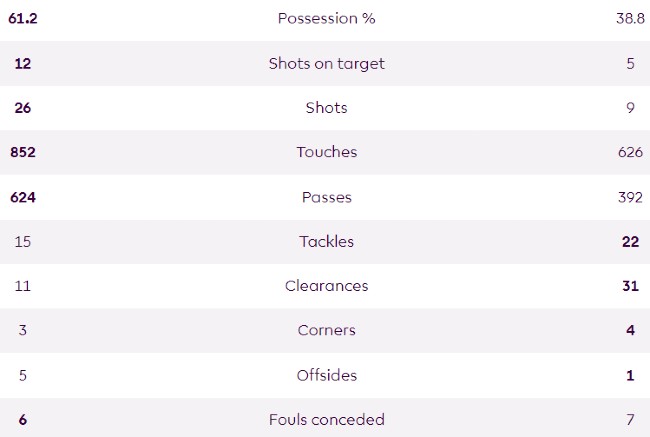The image size is (650, 437).
Task: Click the 31 clearances value
Action: tap(632, 286)
